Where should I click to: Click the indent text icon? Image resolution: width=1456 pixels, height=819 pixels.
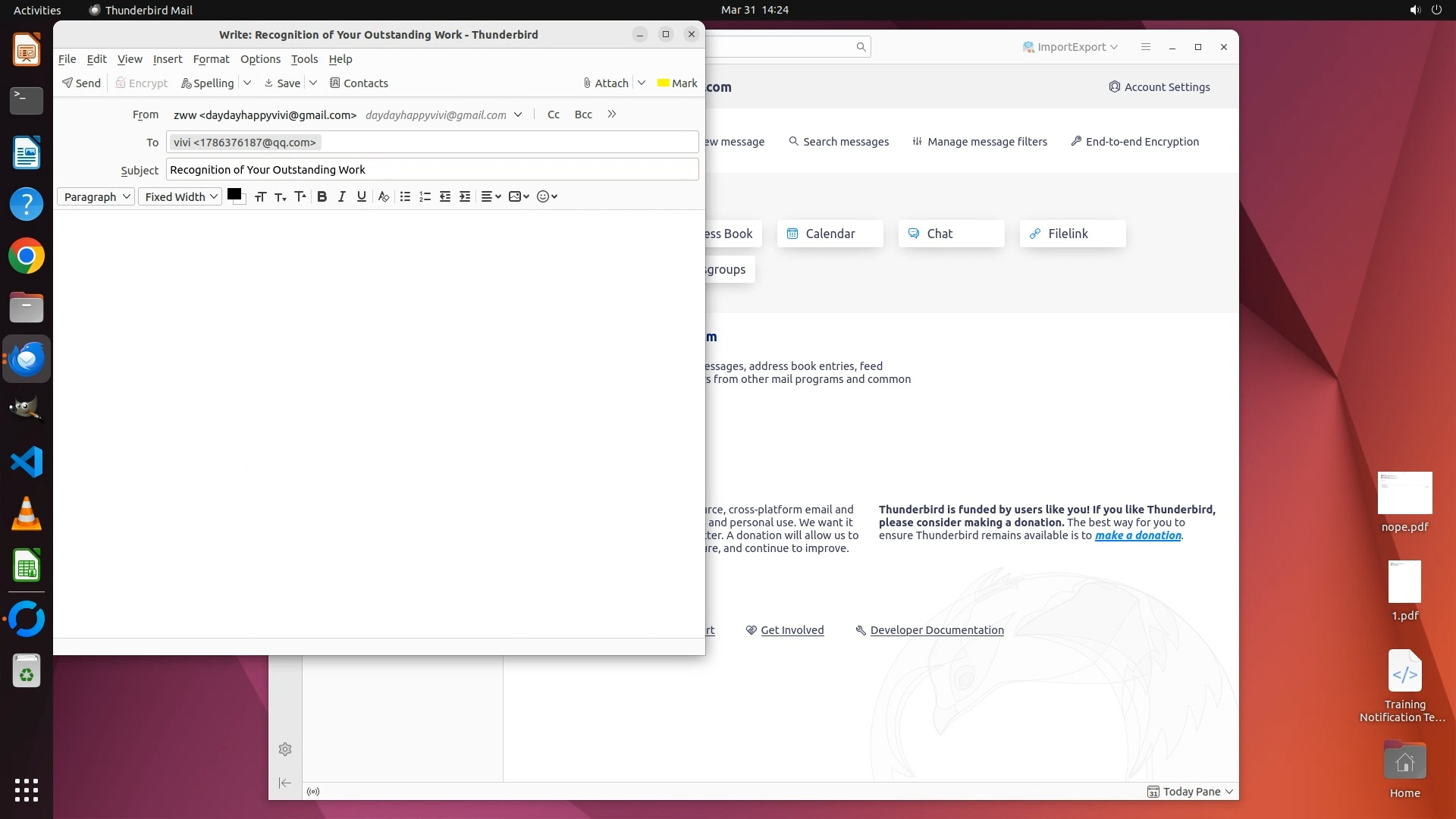[x=465, y=196]
